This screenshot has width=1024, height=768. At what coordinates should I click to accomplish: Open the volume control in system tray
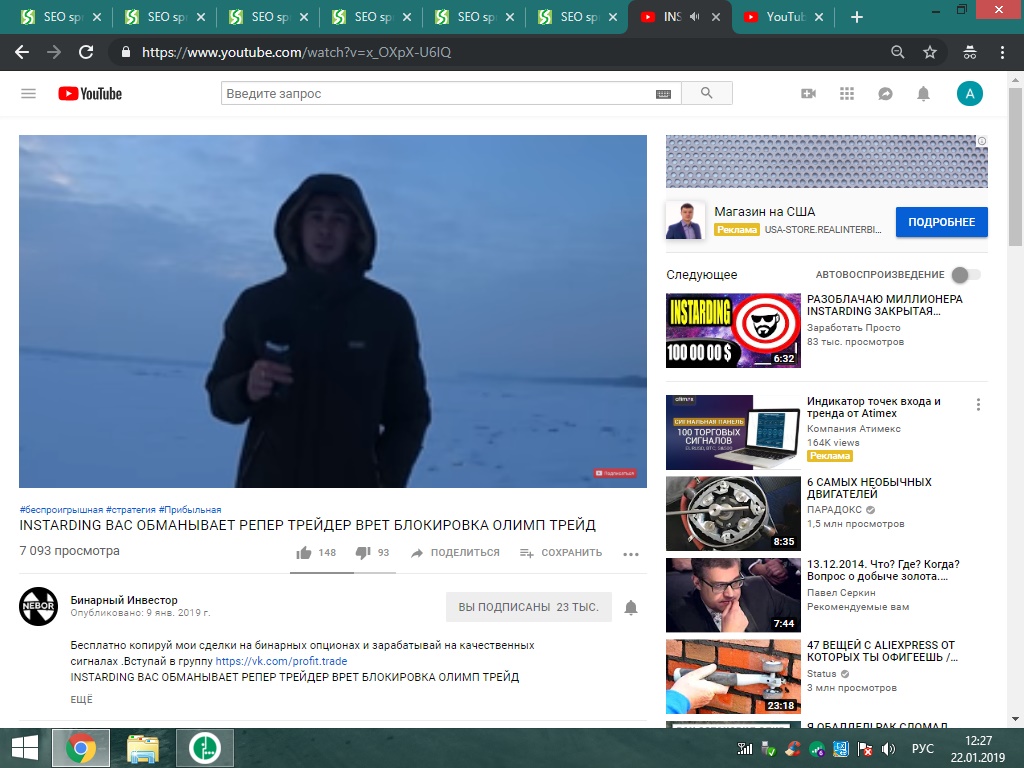coord(889,749)
